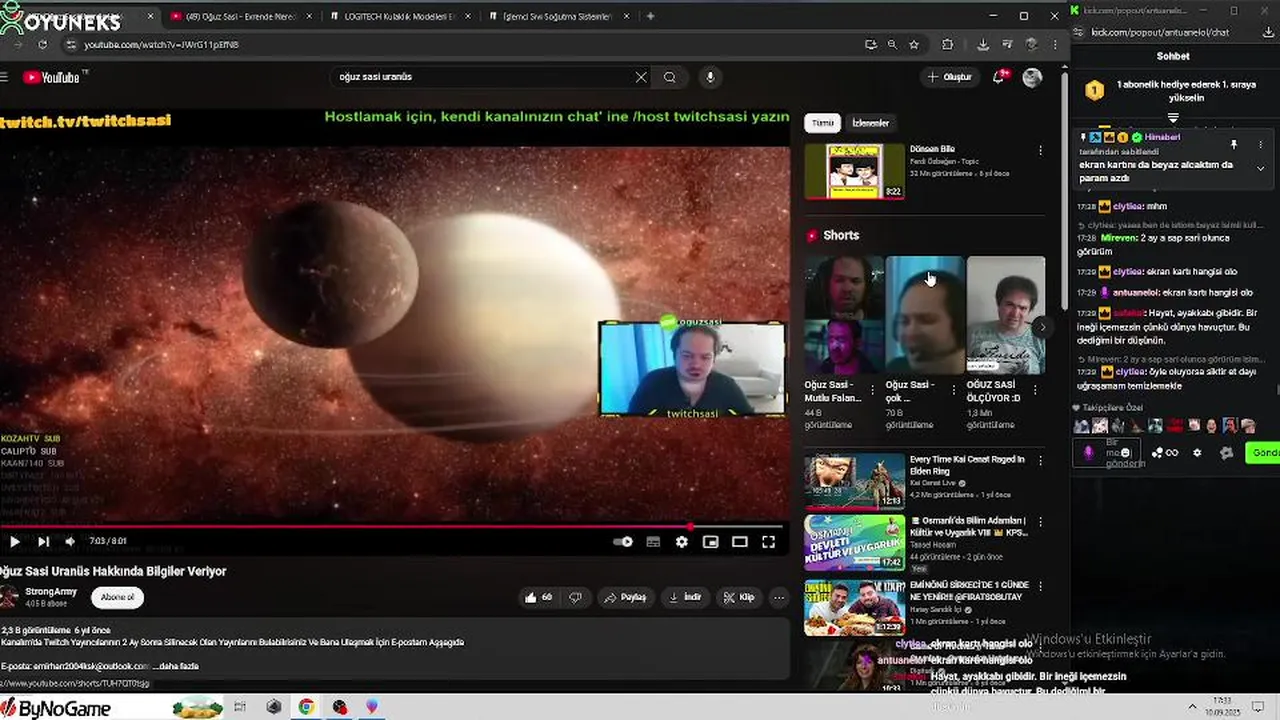This screenshot has height=720, width=1280.
Task: Open options for Oğuz Sasi - Mutlu short
Action: (x=872, y=389)
